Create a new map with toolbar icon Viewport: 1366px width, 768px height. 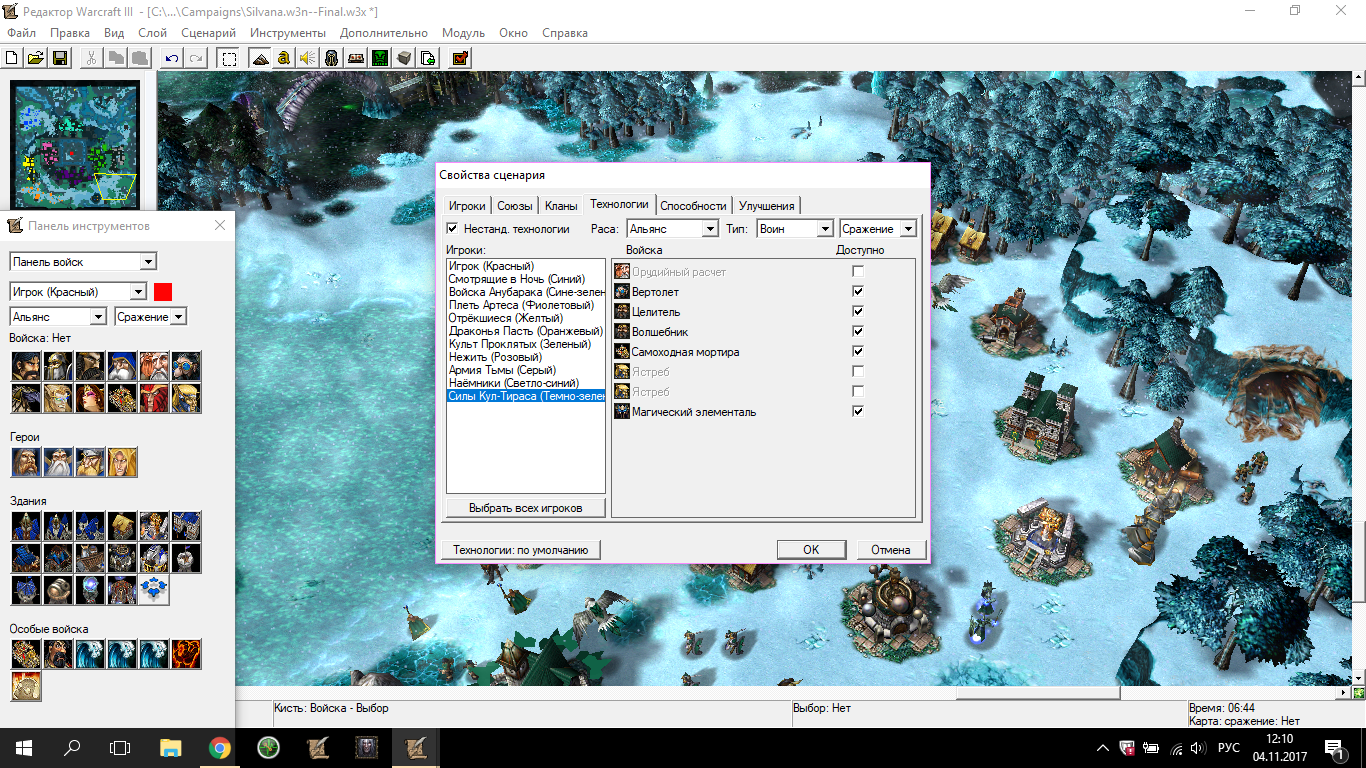click(x=12, y=58)
